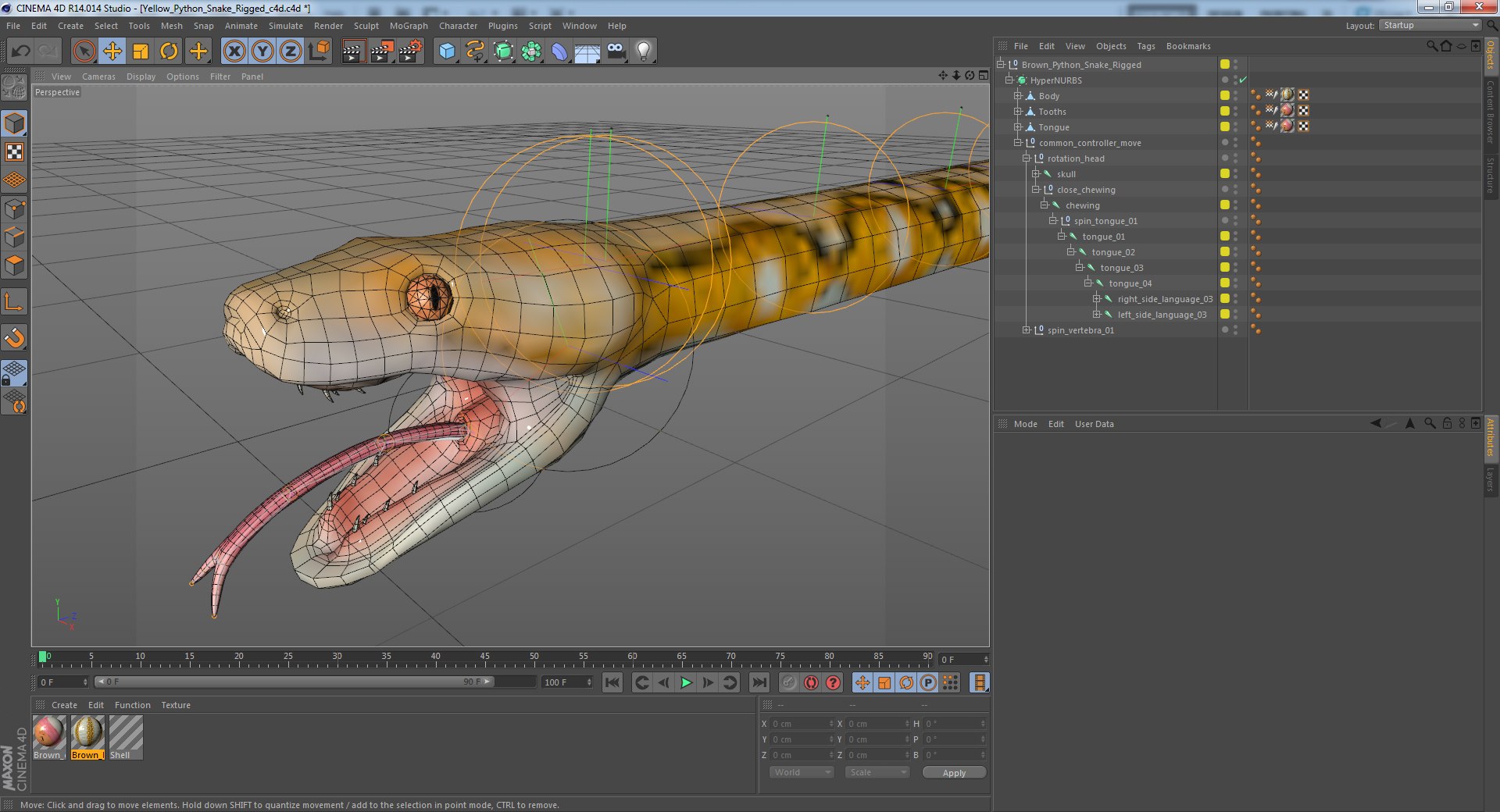Click the X position input field
Viewport: 1500px width, 812px height.
[802, 724]
